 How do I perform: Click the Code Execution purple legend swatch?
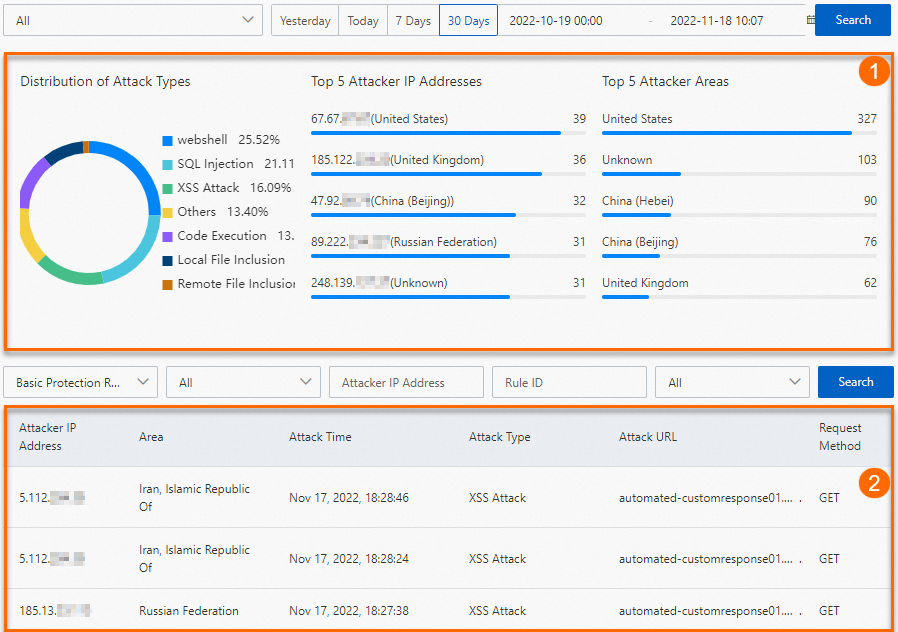coord(167,237)
